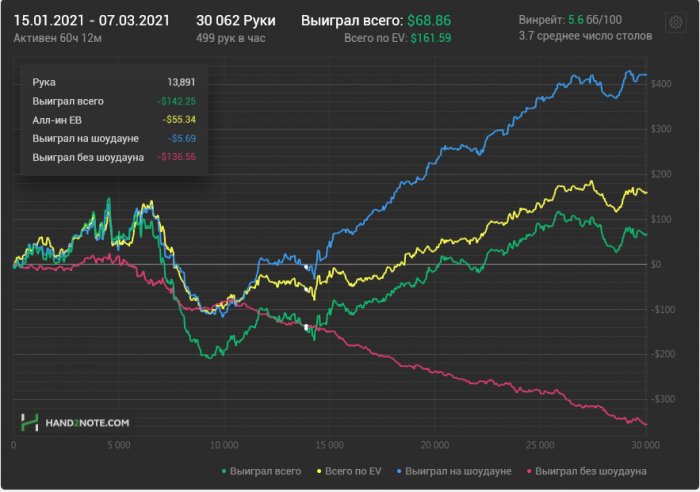Click the 15 000 x-axis label
The width and height of the screenshot is (700, 492).
tap(329, 445)
